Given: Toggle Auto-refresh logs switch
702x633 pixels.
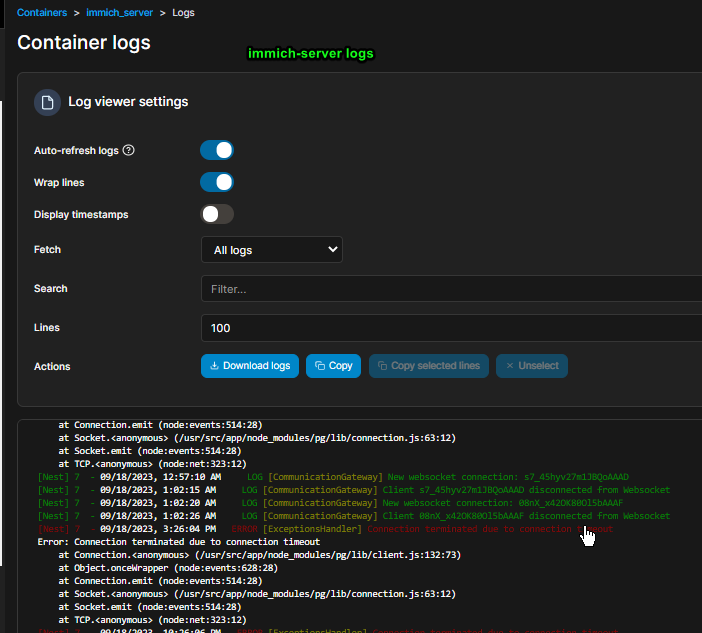Looking at the screenshot, I should coord(217,150).
